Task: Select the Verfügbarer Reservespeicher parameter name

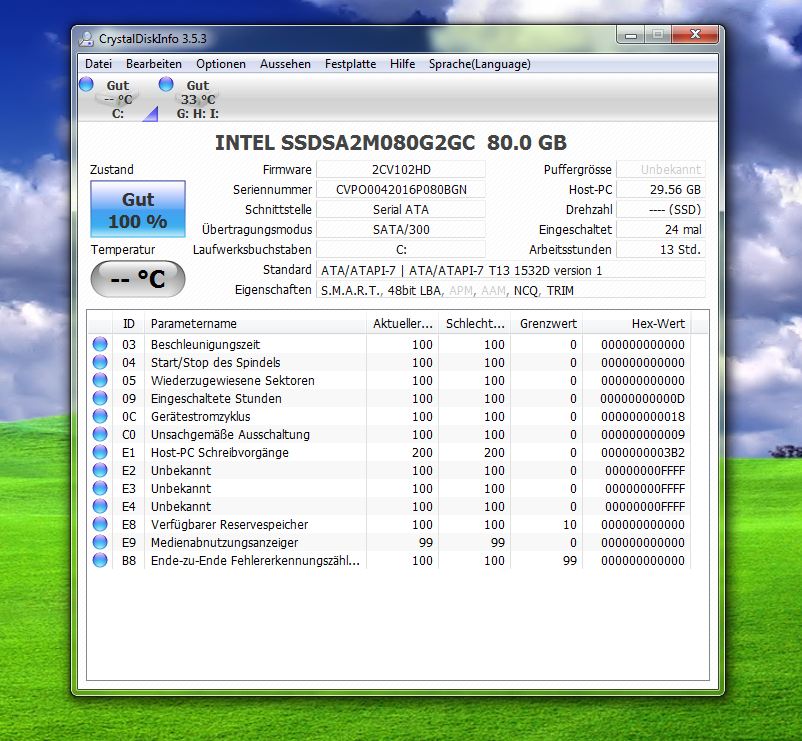Action: pyautogui.click(x=229, y=524)
